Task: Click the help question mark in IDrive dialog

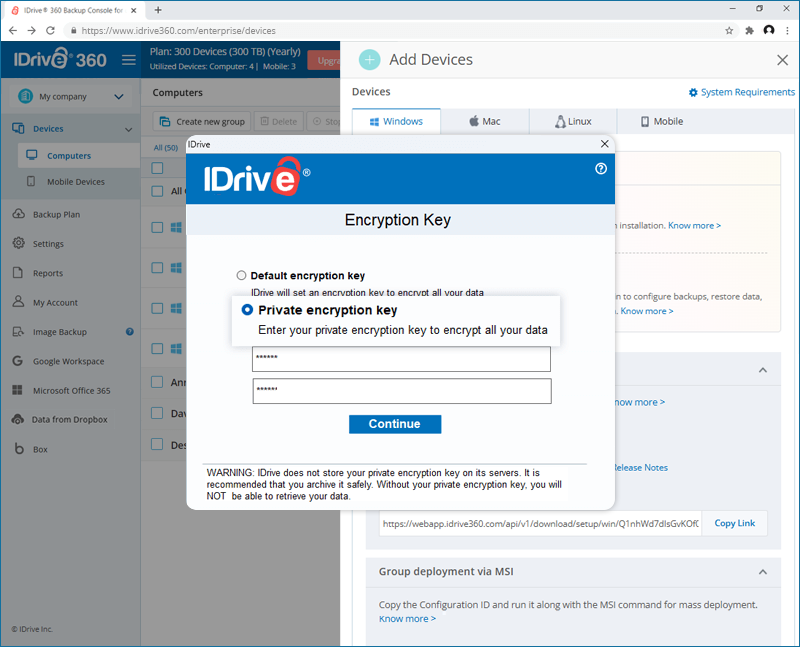Action: [601, 168]
